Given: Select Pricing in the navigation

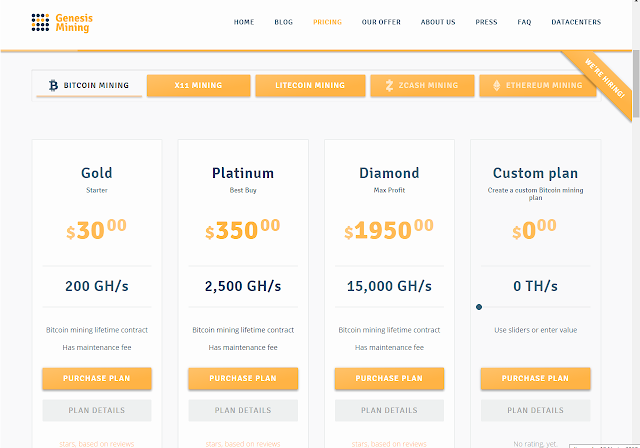Looking at the screenshot, I should pyautogui.click(x=327, y=22).
